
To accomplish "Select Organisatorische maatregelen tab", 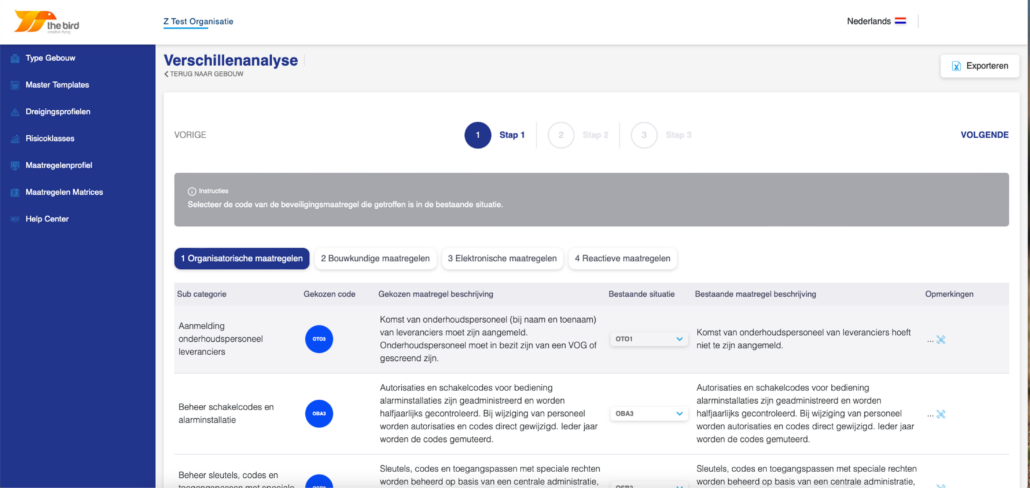I will coord(242,259).
